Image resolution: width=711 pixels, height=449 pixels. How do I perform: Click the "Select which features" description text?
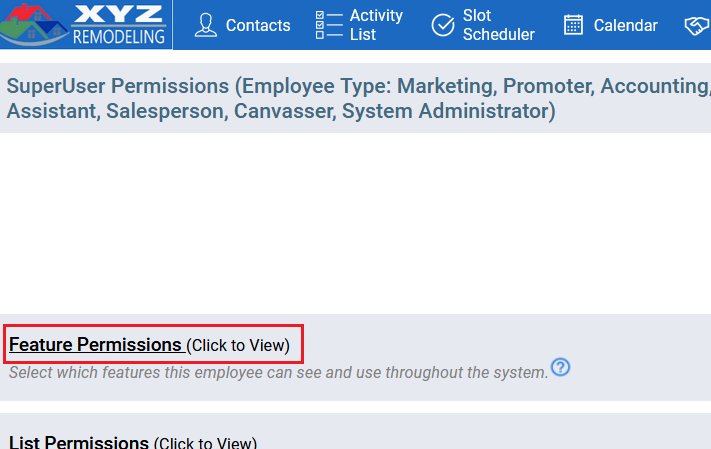coord(279,373)
